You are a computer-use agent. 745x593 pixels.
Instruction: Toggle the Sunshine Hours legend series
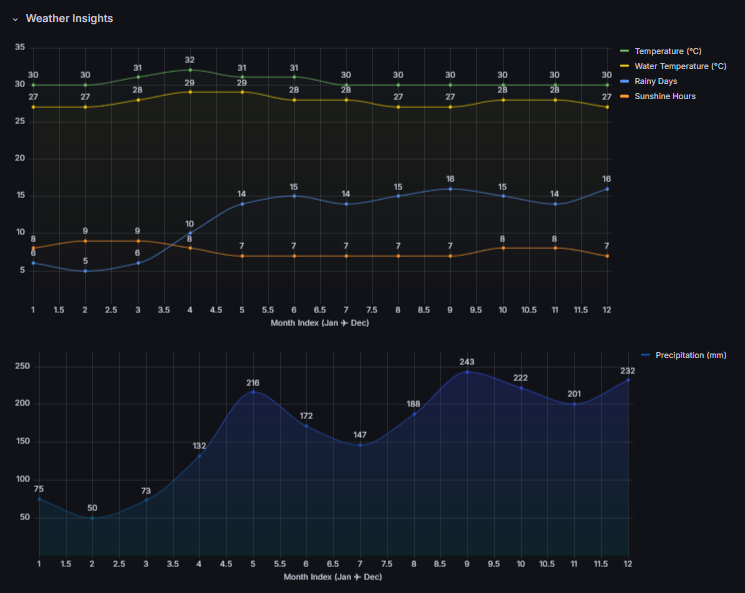[664, 96]
